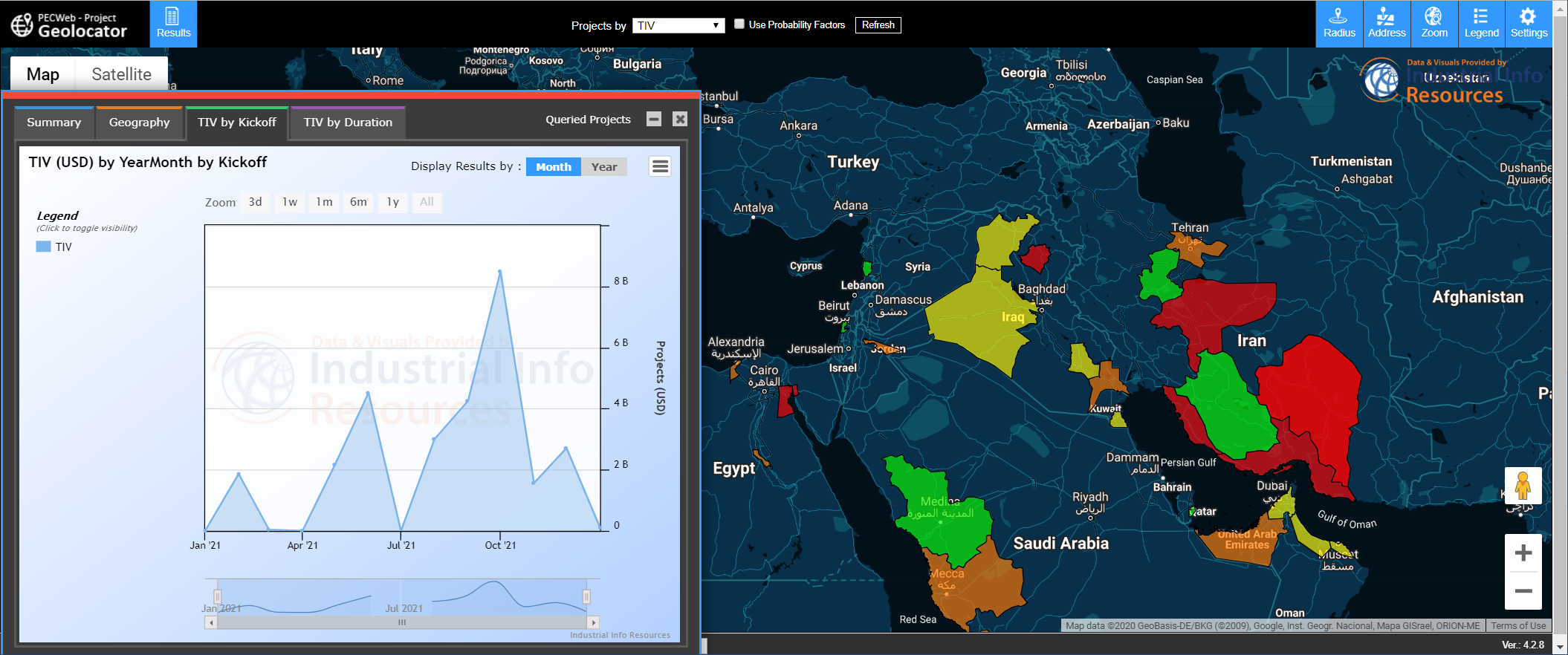
Task: Open Street View pegman icon
Action: pos(1523,486)
